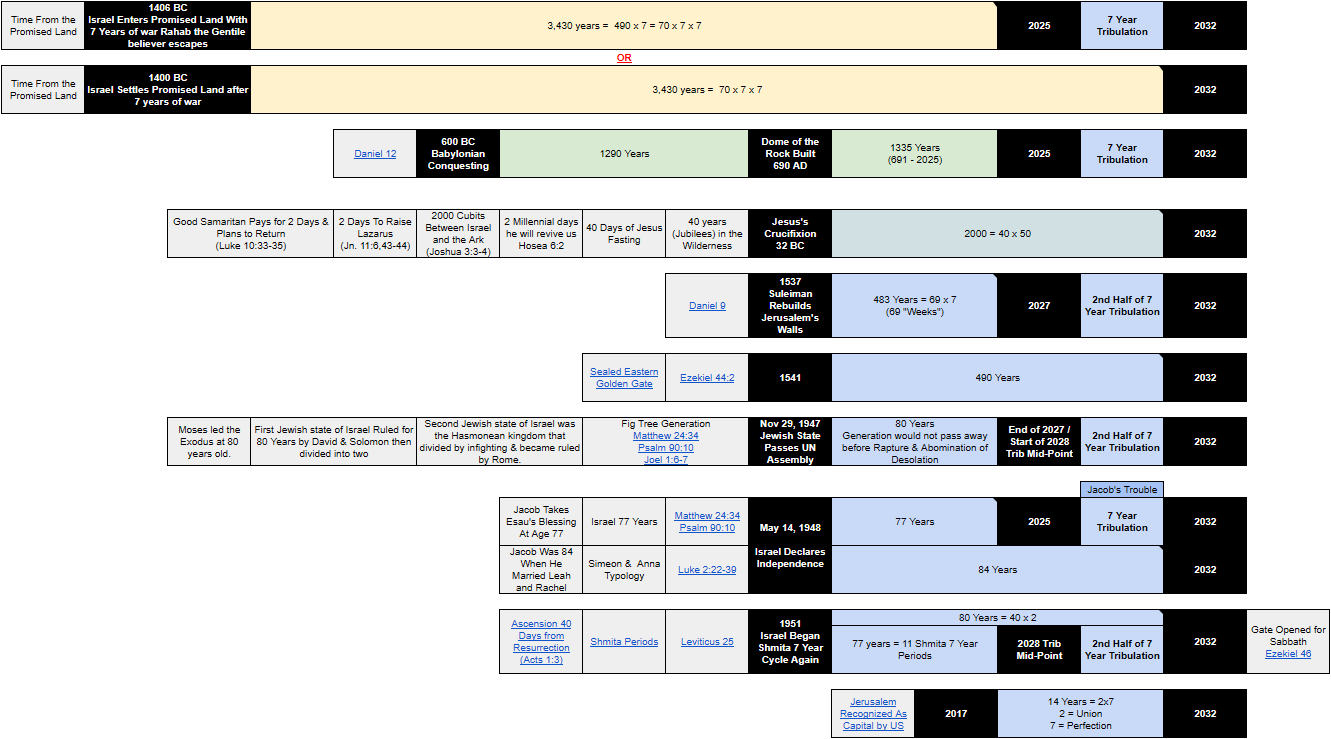Open the Luke 2:22-39 link
The width and height of the screenshot is (1331, 739).
707,570
